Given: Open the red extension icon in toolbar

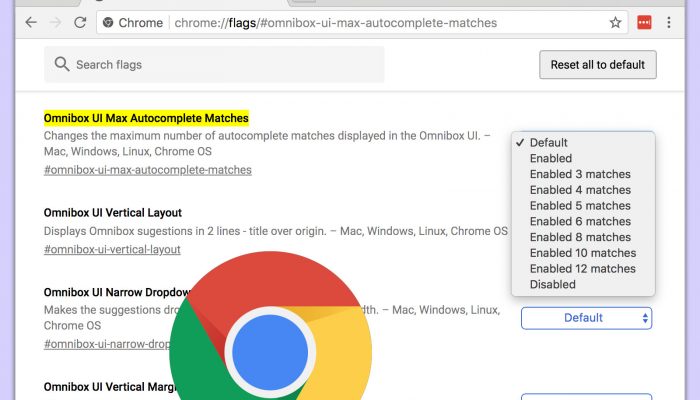Looking at the screenshot, I should [x=644, y=22].
